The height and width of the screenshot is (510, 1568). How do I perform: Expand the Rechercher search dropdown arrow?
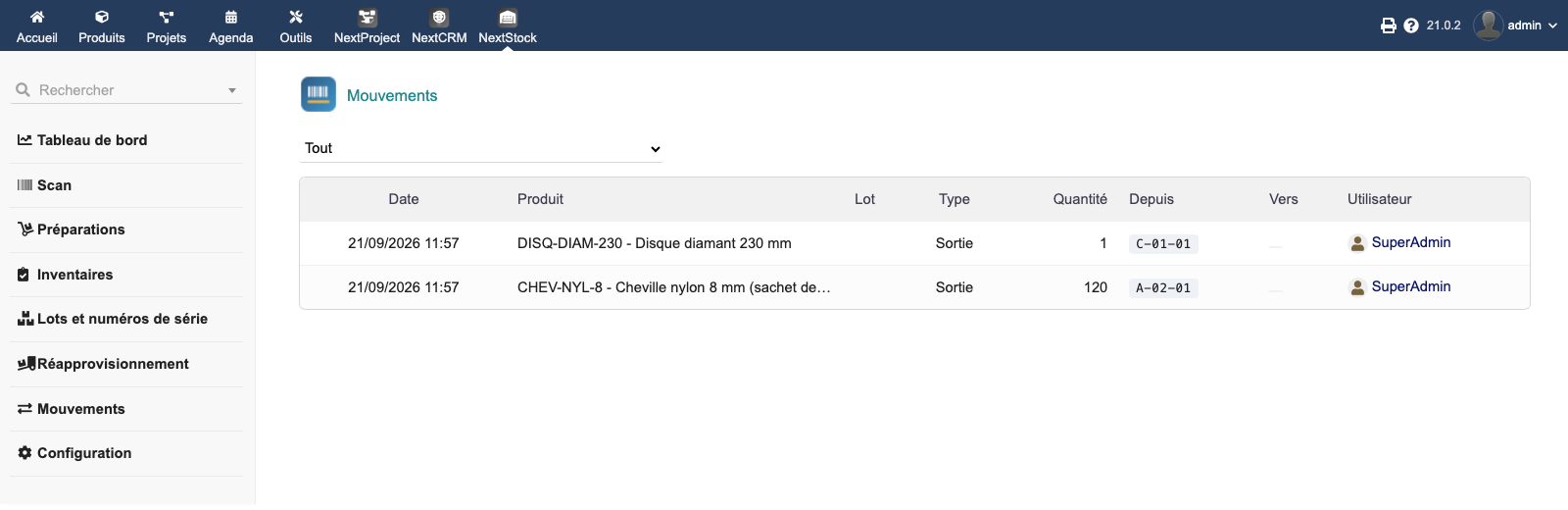pos(232,90)
